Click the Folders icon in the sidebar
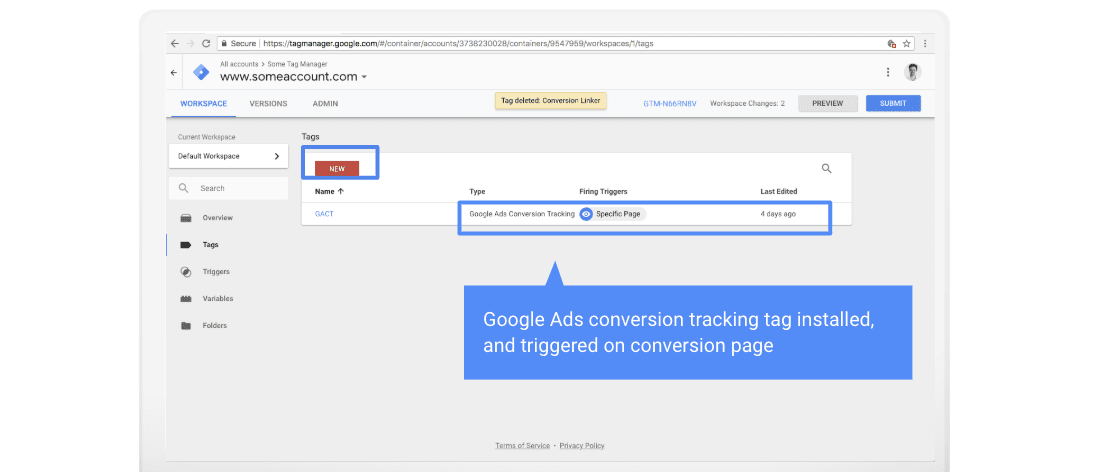The width and height of the screenshot is (1114, 472). pos(186,326)
